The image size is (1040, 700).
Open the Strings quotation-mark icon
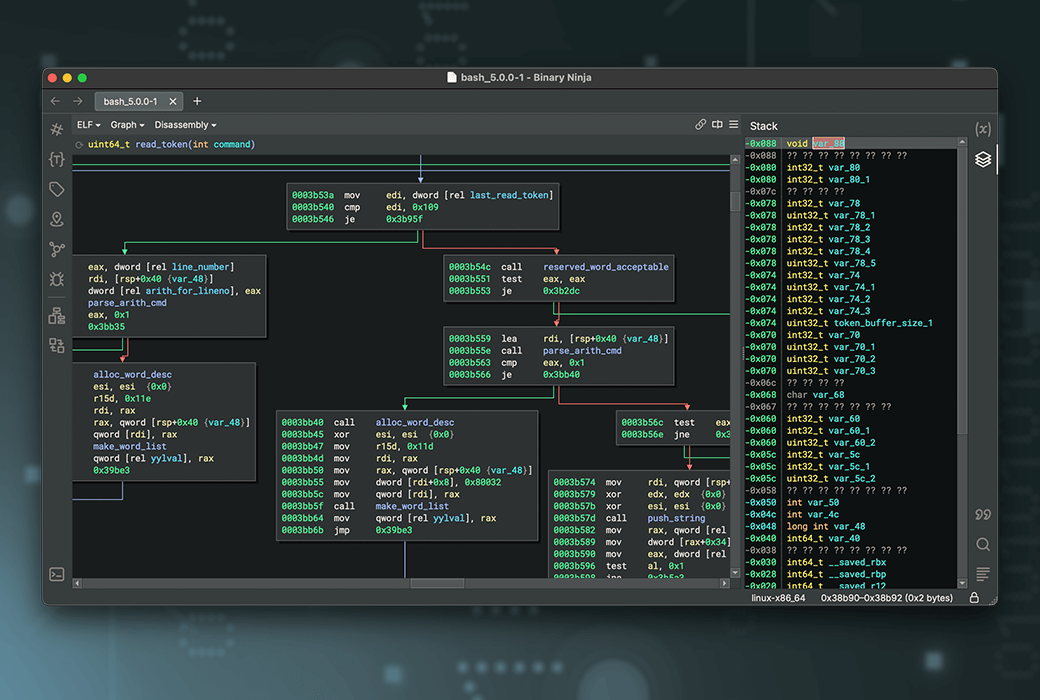click(983, 514)
